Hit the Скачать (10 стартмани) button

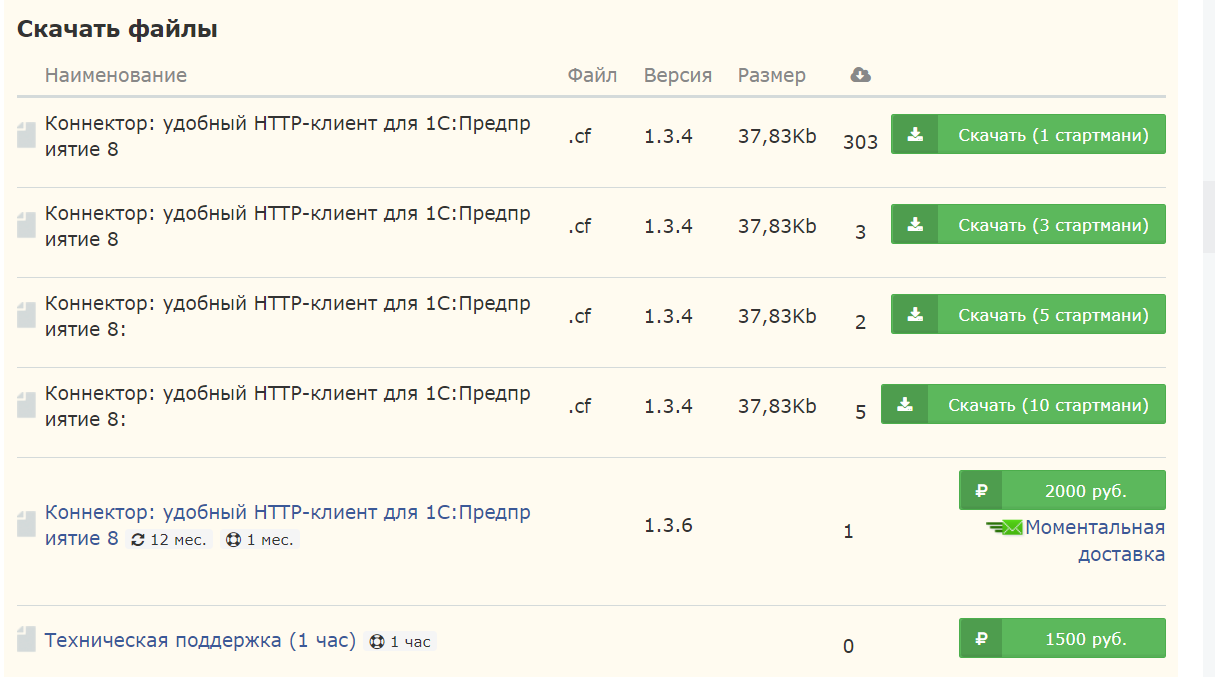click(x=1023, y=405)
